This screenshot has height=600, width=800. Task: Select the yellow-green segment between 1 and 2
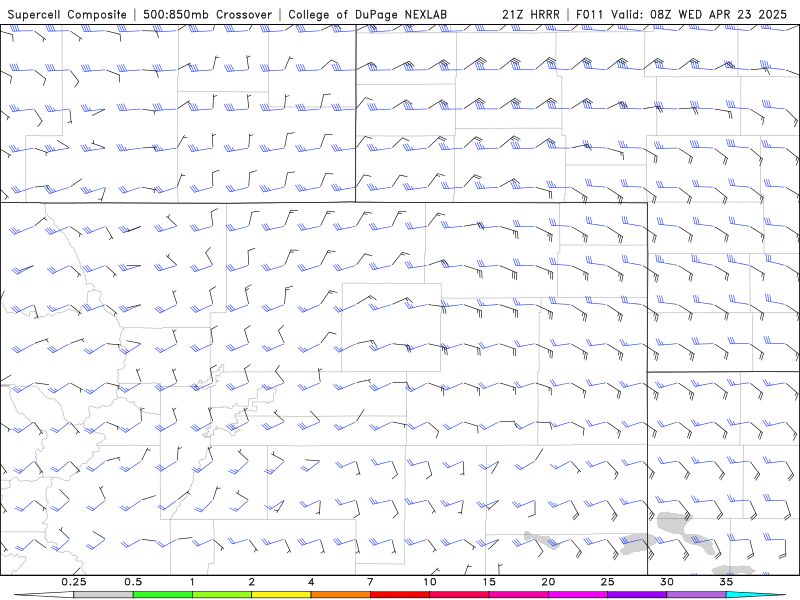(x=222, y=595)
